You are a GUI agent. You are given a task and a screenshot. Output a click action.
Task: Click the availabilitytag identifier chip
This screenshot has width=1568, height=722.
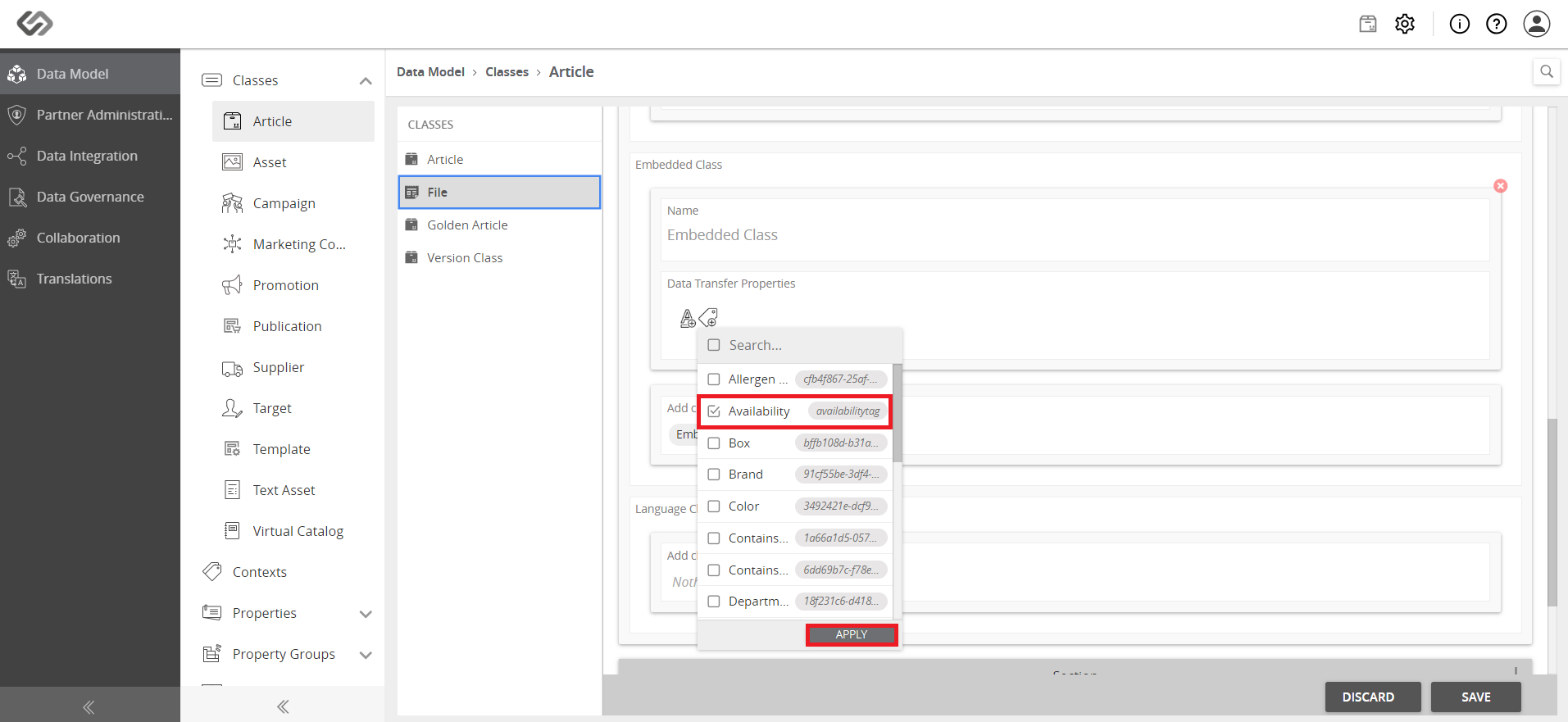848,411
